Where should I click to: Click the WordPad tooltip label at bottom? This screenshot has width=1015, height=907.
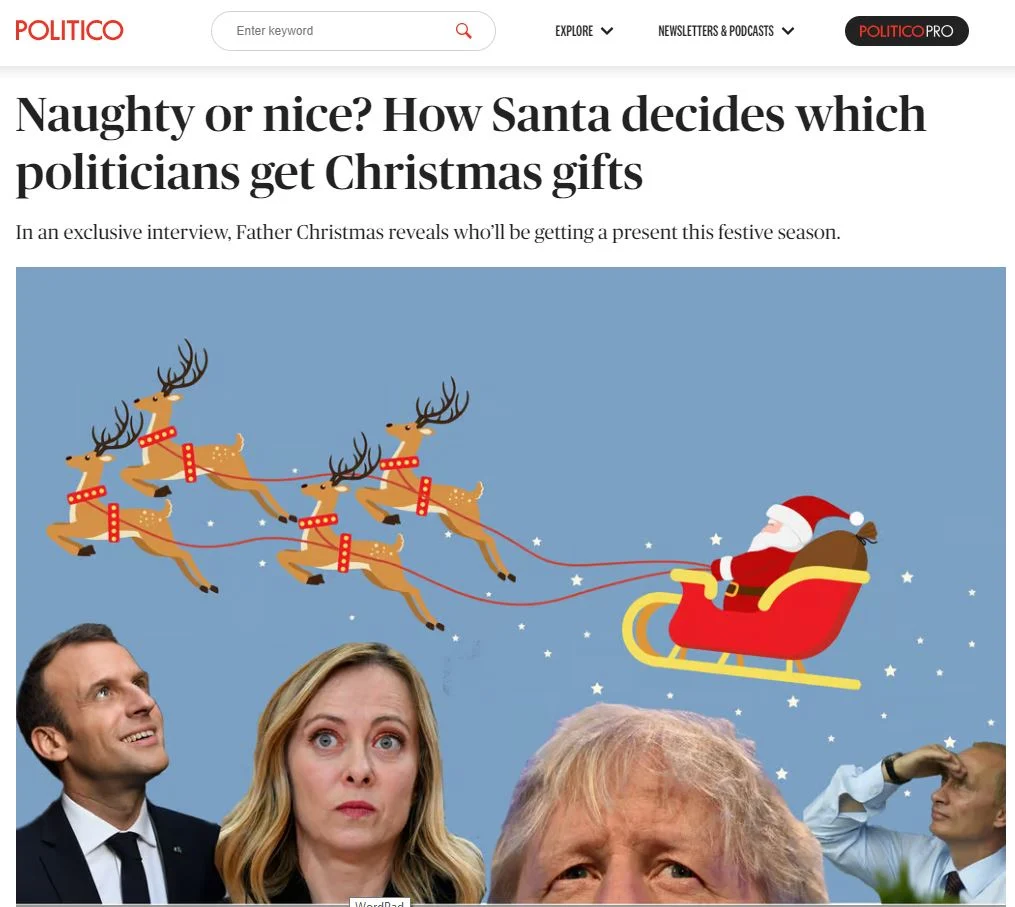379,902
